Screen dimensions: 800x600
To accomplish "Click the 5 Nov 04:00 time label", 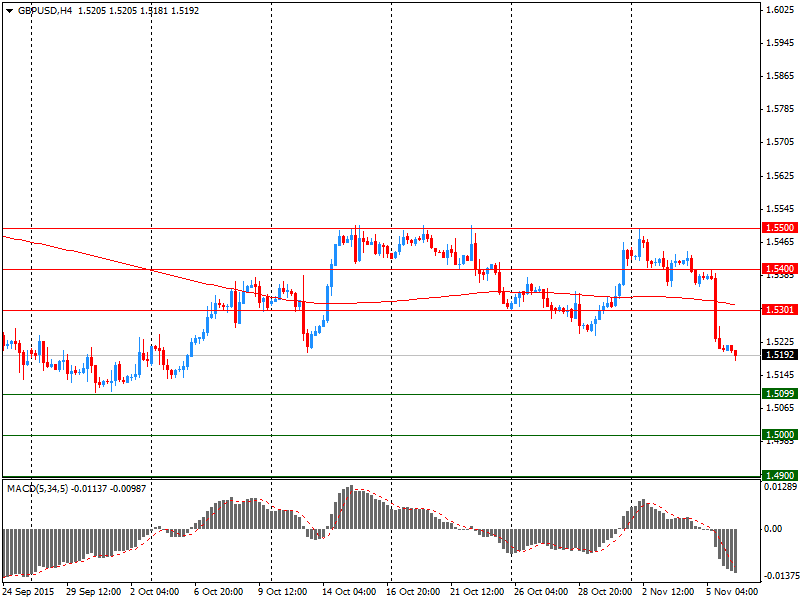I will (x=732, y=592).
